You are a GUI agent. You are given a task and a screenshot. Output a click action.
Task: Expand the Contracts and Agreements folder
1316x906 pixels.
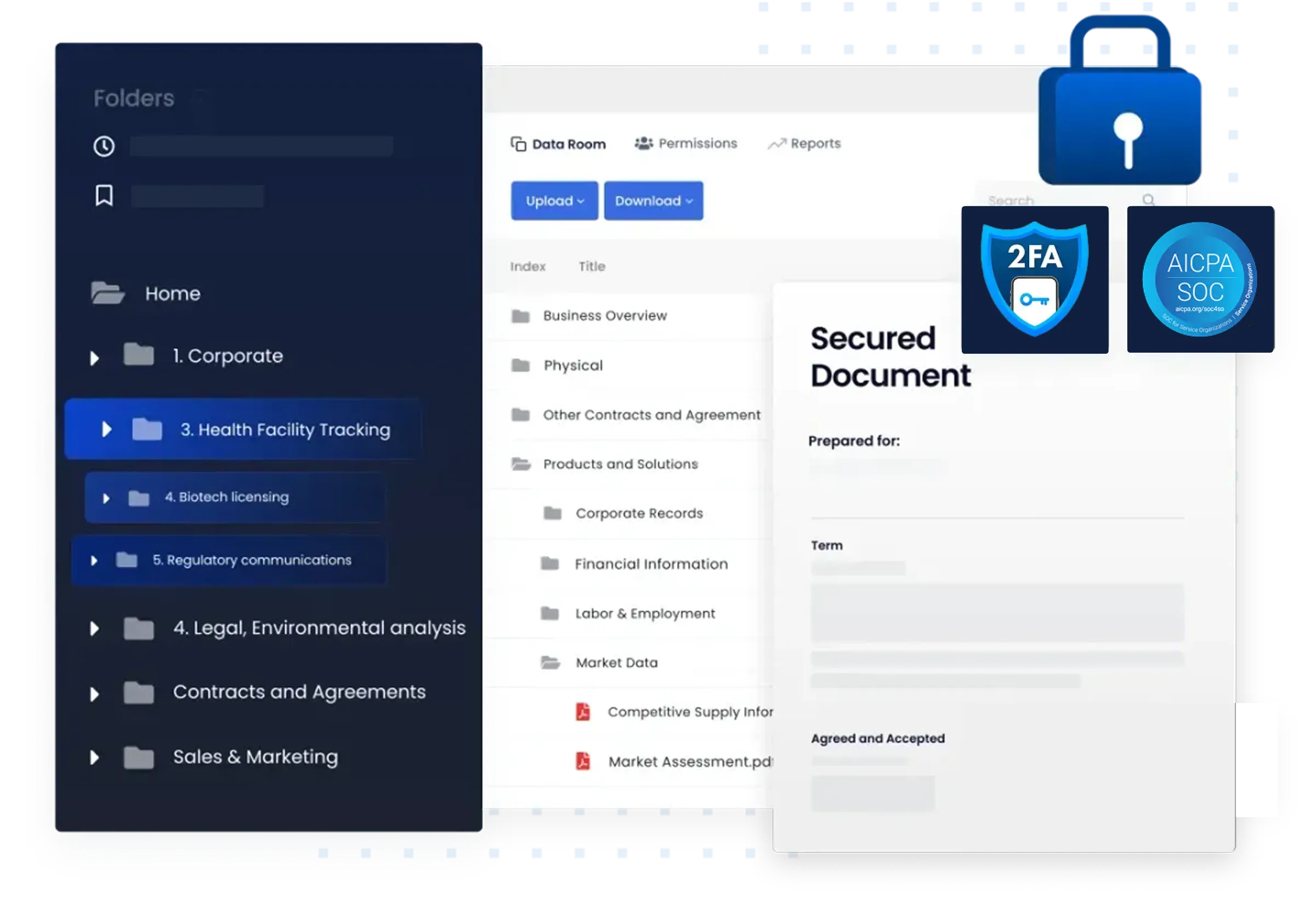95,694
